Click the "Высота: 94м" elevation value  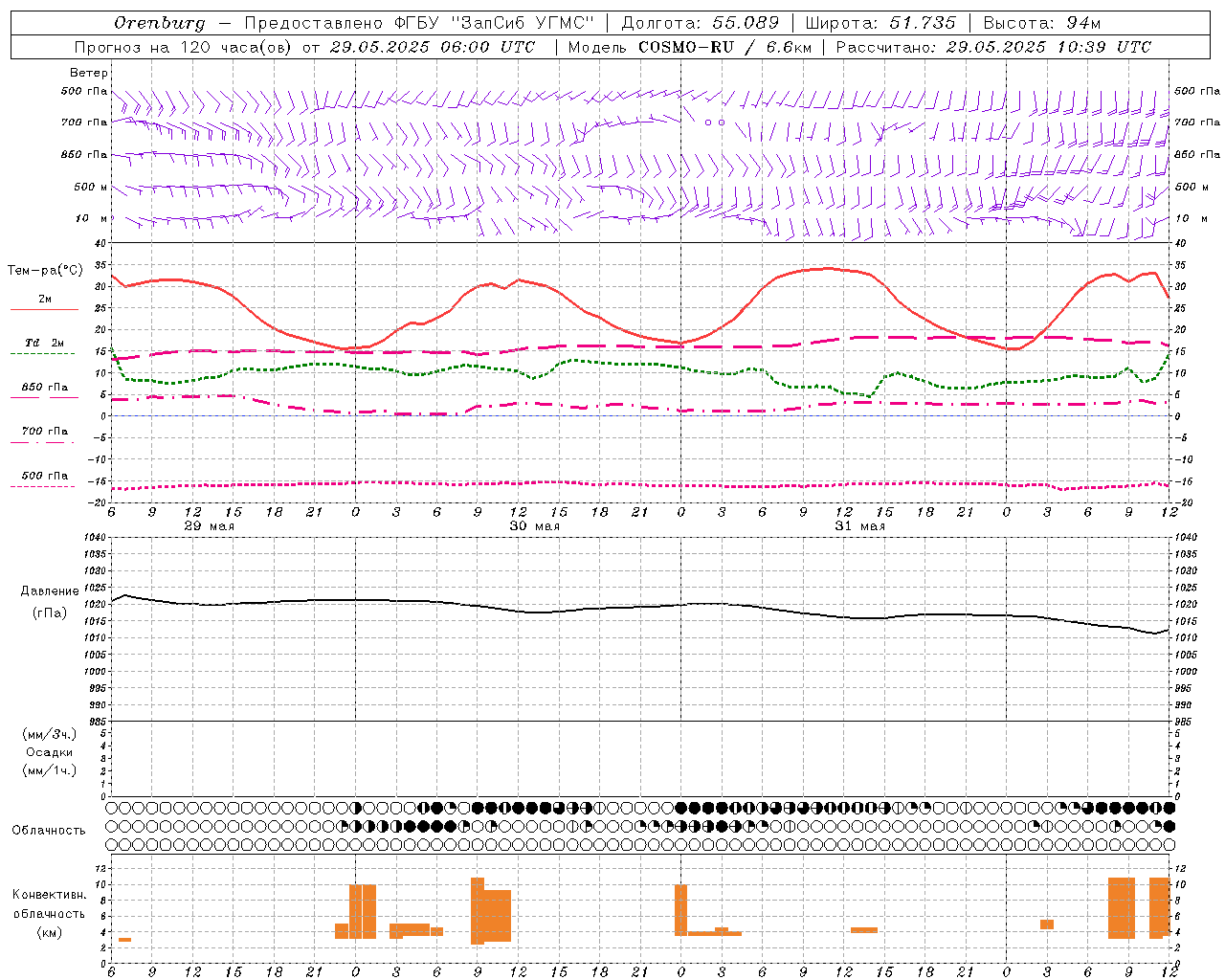pyautogui.click(x=1042, y=23)
